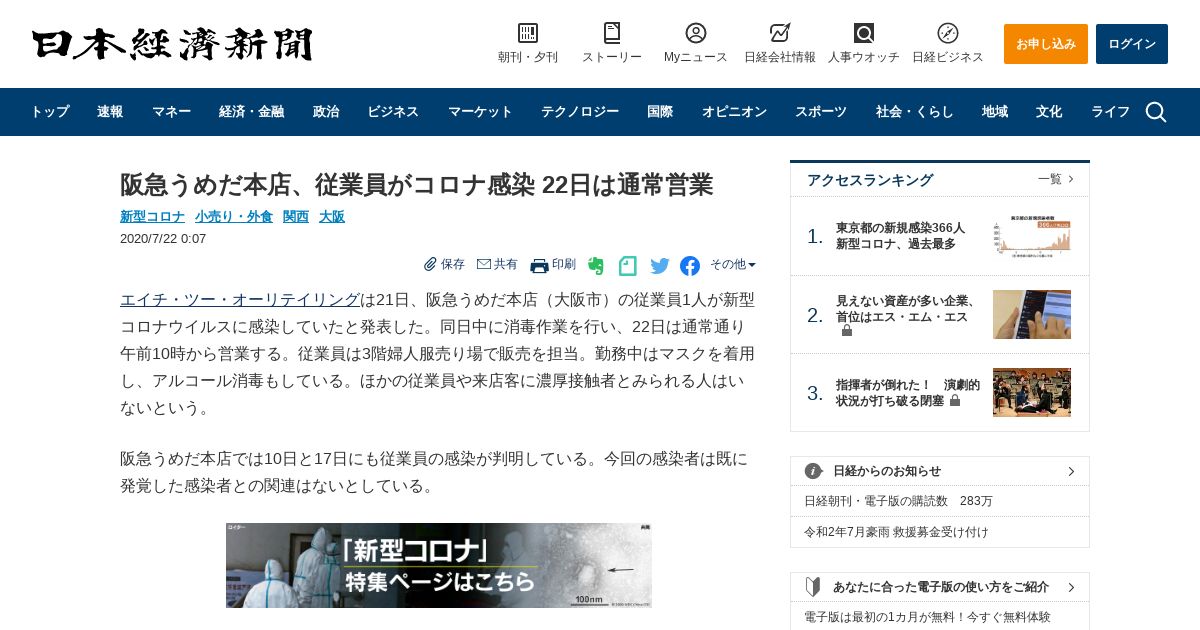Open the ストーリー icon
1200x630 pixels.
pos(612,33)
